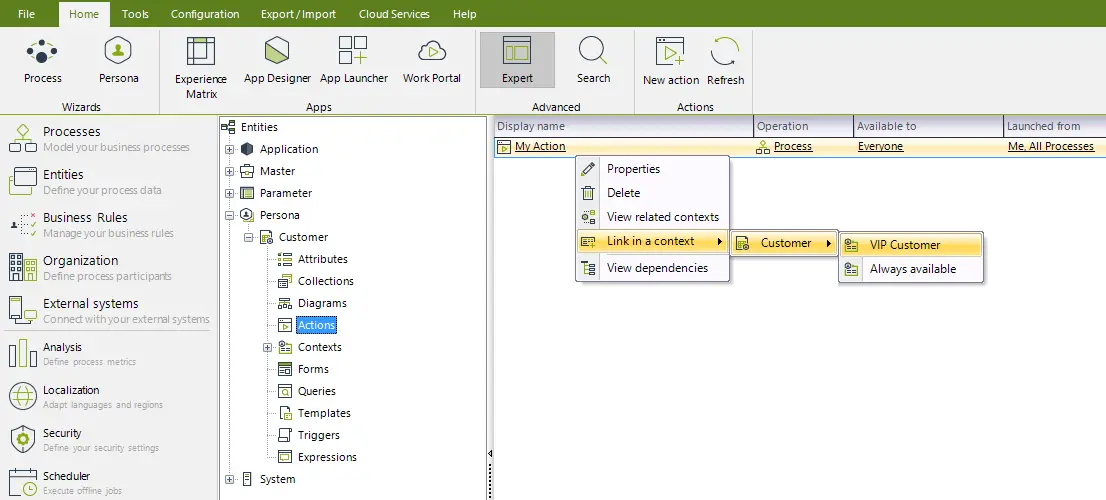Open the Link in a context submenu
This screenshot has width=1106, height=500.
click(652, 241)
